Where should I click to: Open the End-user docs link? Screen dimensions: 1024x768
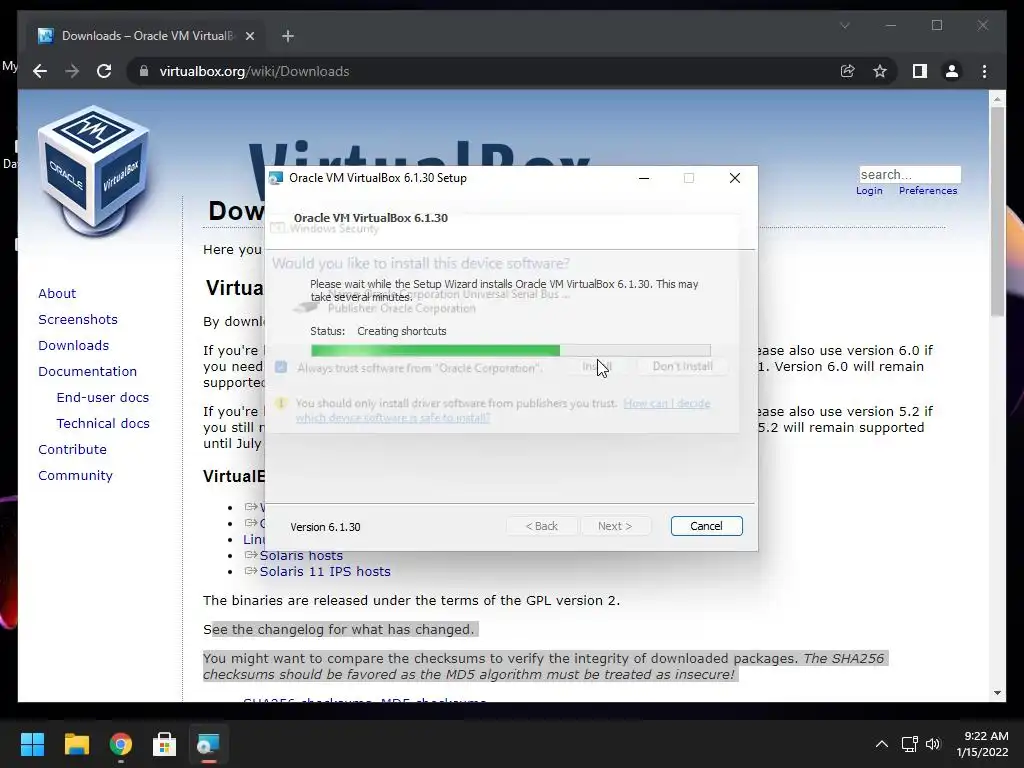click(x=103, y=397)
